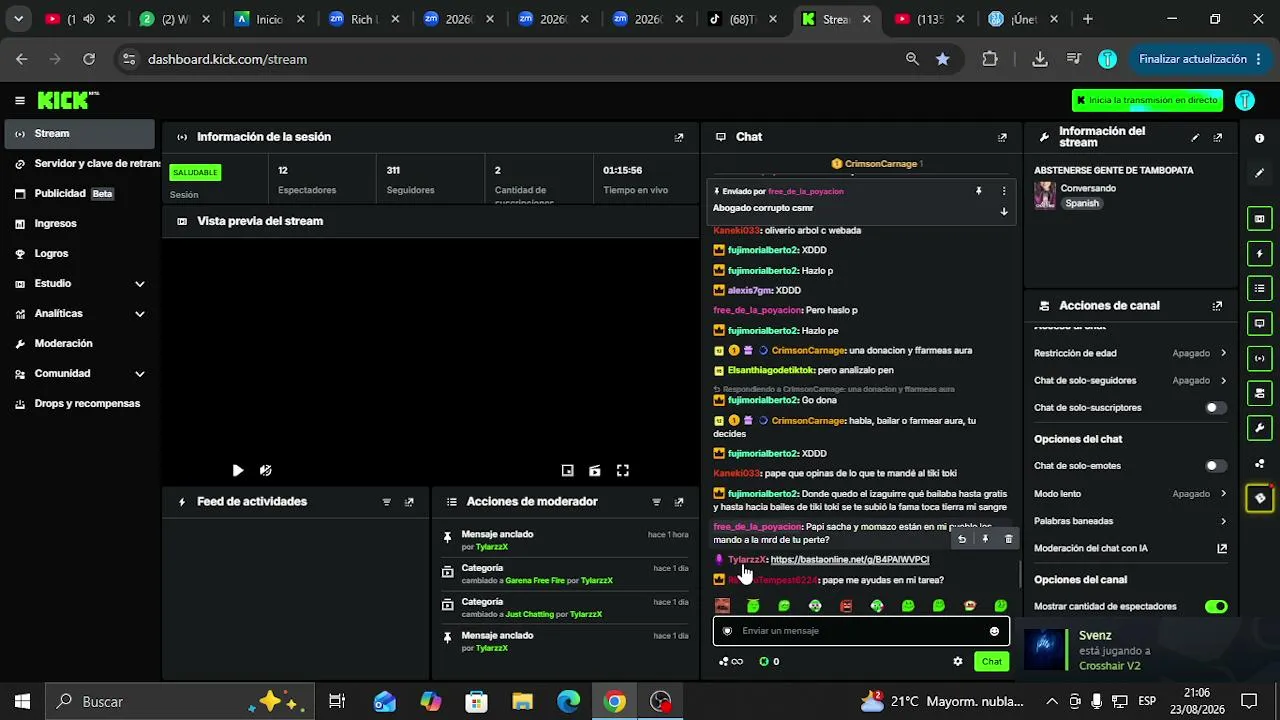Unpin the pinned message Abogado corrupto
Screen dimensions: 1280x720
point(979,191)
